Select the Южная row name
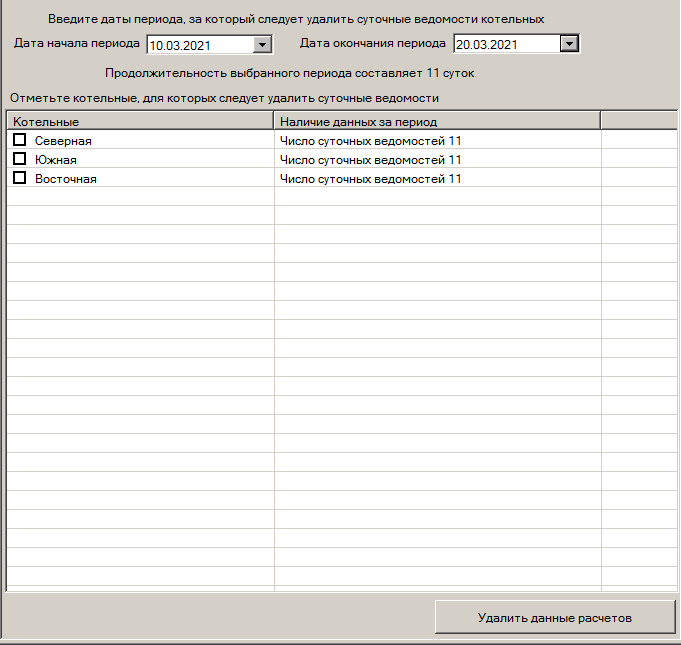The image size is (681, 645). click(56, 160)
